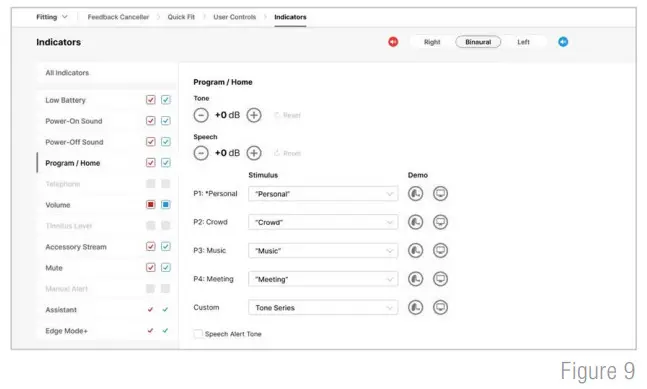The width and height of the screenshot is (647, 389).
Task: Toggle the blue Volume checkbox
Action: [x=165, y=205]
